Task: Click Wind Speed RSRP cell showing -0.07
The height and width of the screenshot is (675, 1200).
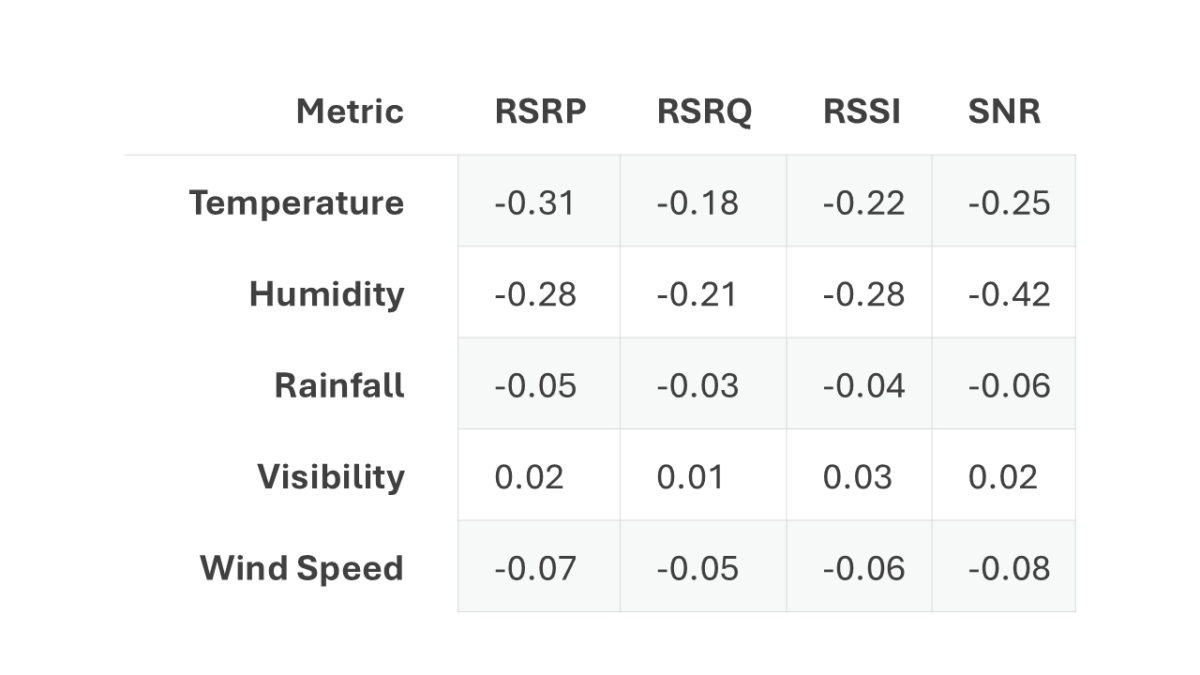Action: (535, 568)
